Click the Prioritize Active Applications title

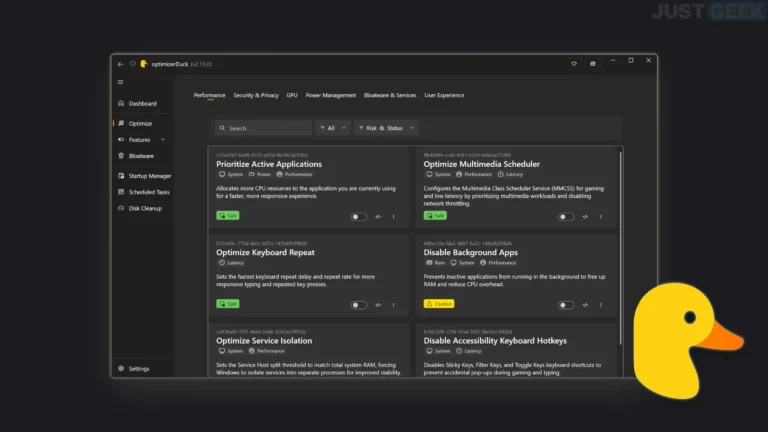269,164
